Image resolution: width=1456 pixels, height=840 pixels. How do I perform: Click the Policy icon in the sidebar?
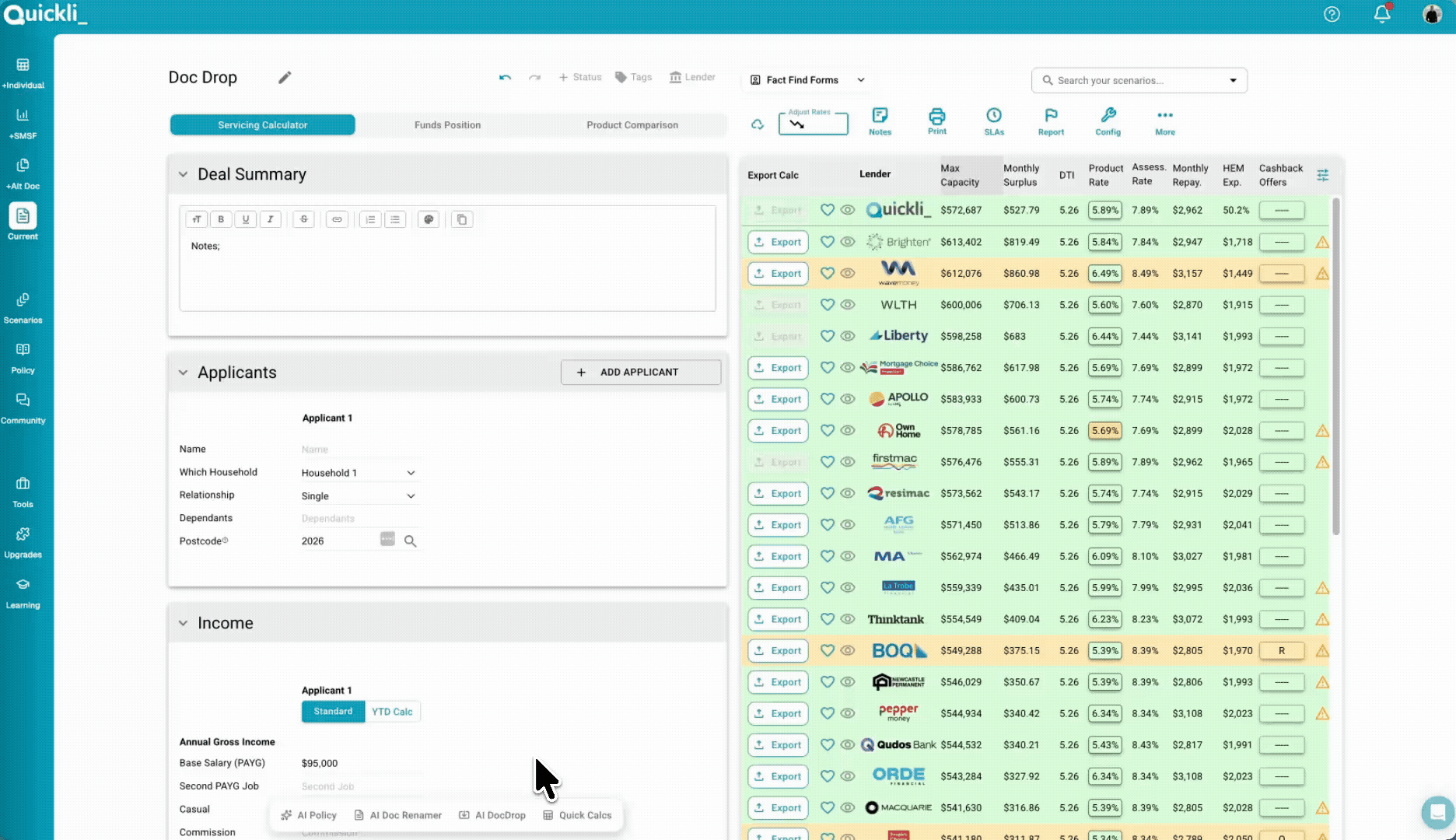coord(23,357)
